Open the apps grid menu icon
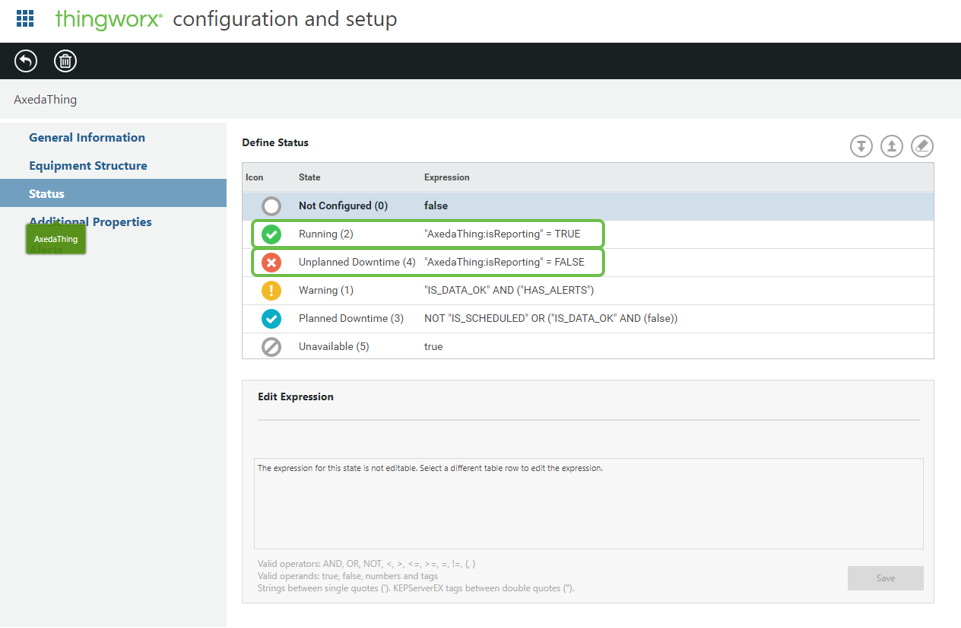 [x=25, y=18]
